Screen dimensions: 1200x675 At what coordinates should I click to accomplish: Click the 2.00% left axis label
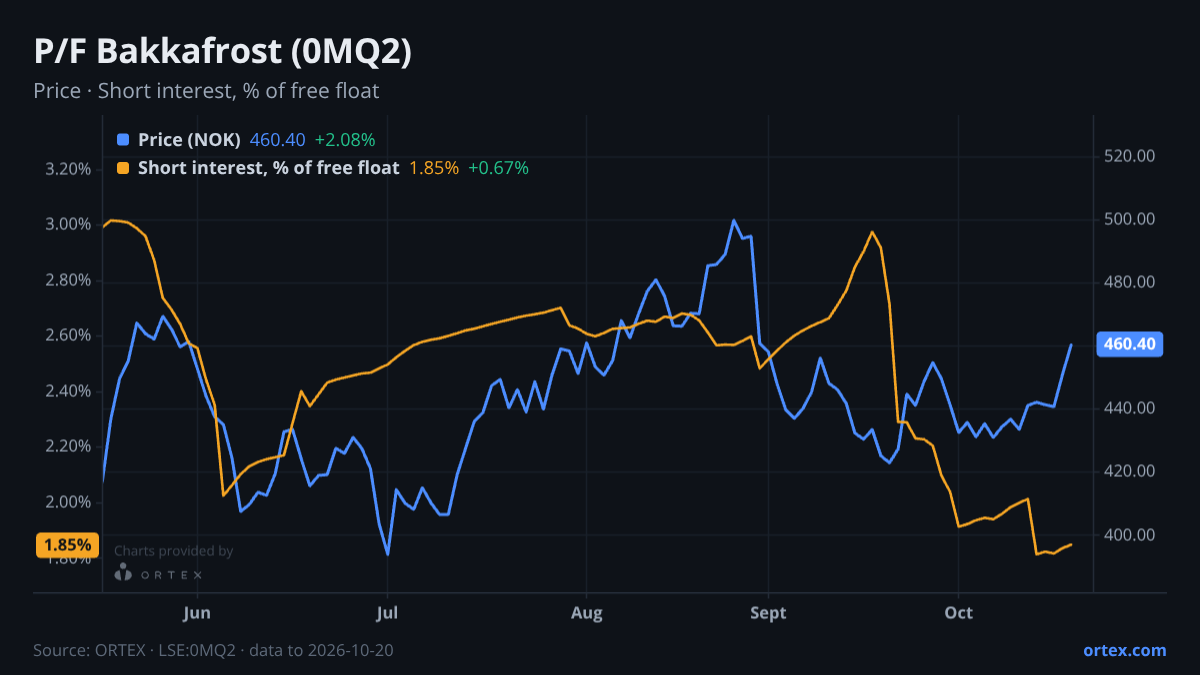pos(68,502)
